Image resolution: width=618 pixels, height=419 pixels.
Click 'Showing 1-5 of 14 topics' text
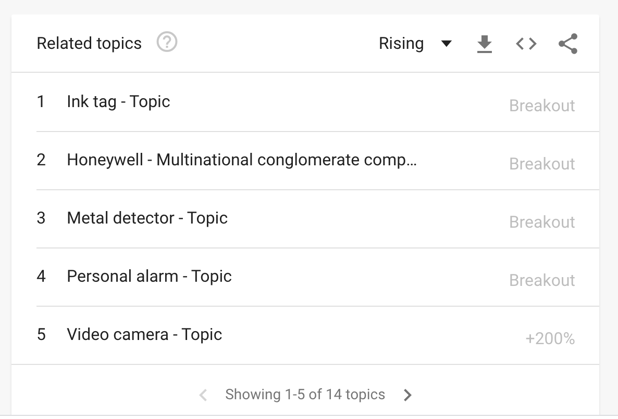point(305,395)
